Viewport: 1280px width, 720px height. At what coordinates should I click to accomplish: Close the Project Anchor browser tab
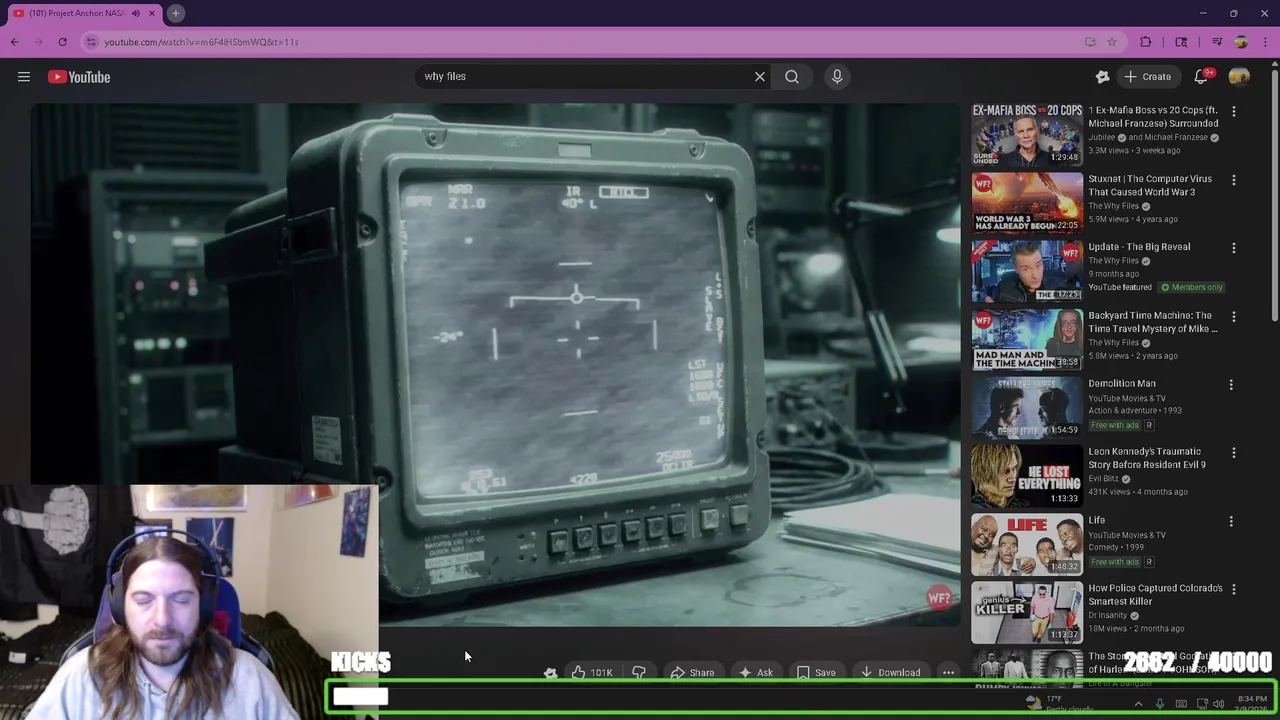152,13
